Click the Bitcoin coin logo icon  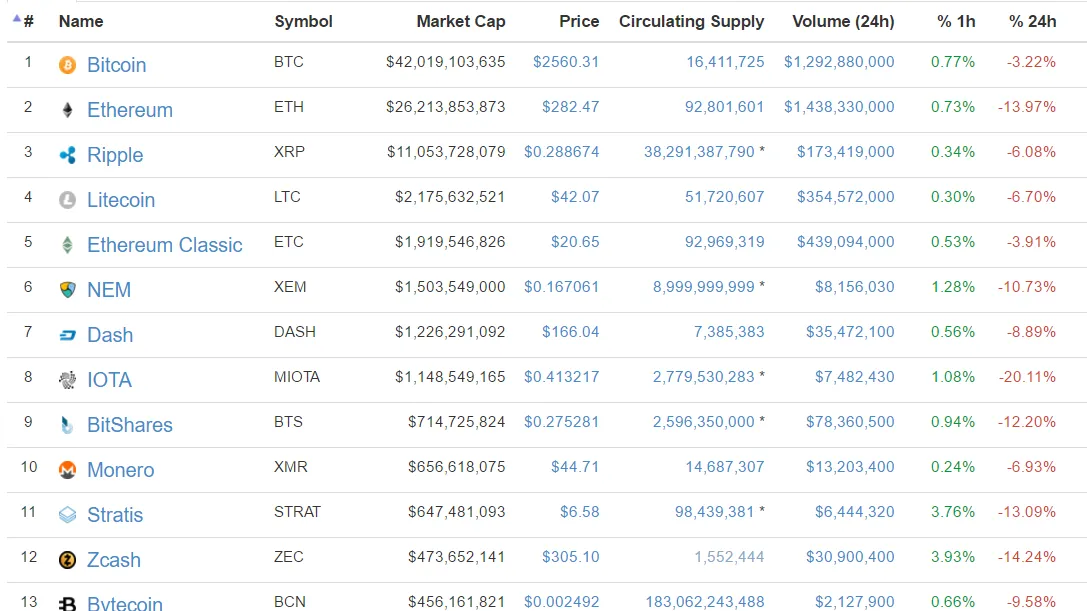tap(67, 65)
